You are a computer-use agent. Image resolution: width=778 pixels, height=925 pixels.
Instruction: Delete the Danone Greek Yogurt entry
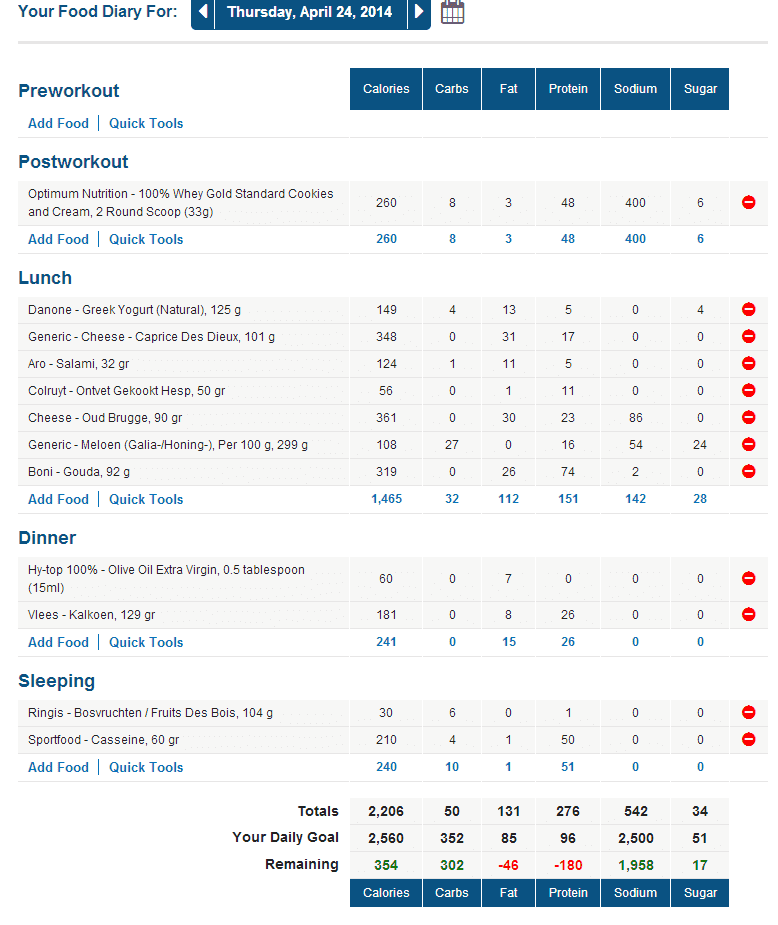click(x=748, y=310)
